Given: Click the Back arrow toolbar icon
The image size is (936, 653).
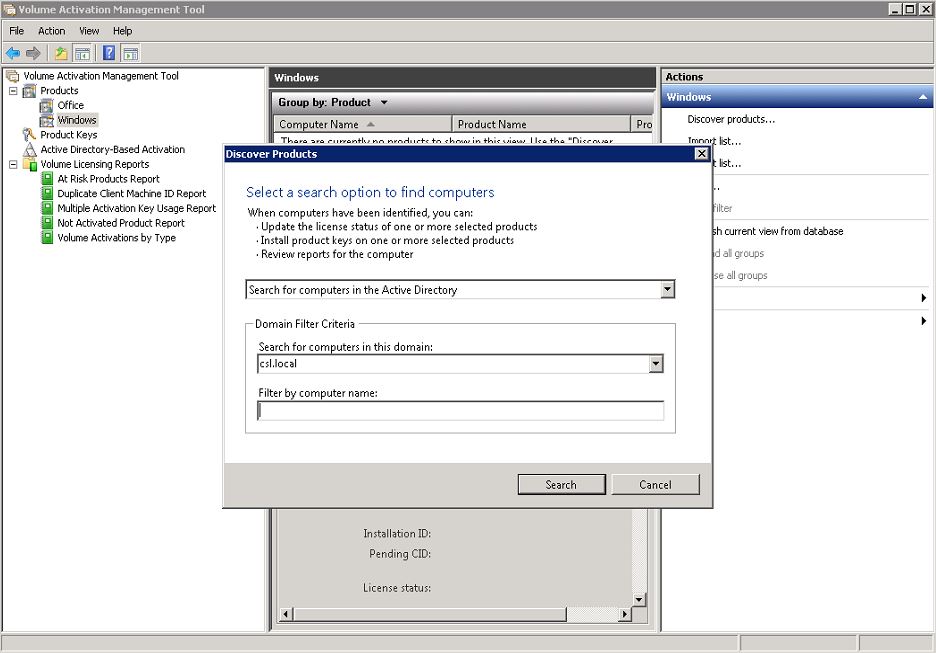Looking at the screenshot, I should click(13, 53).
